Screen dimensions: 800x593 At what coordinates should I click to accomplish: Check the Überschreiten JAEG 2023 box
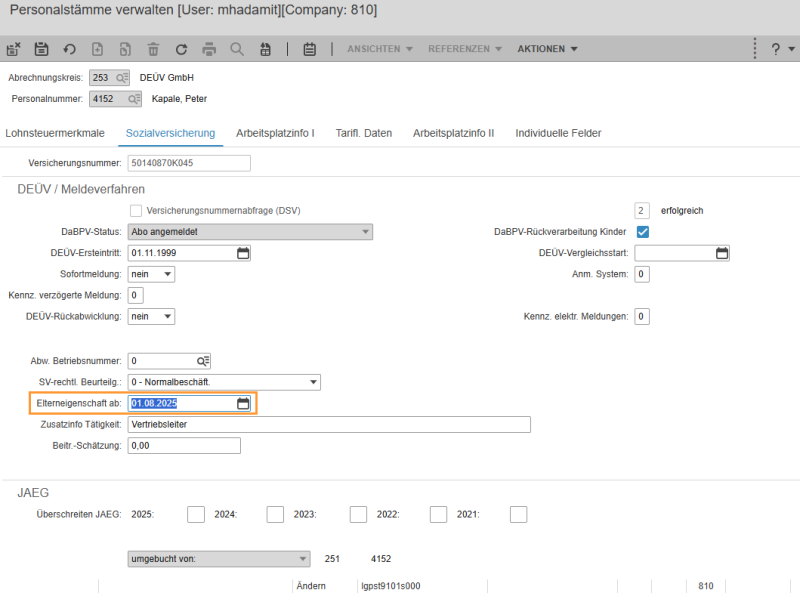358,514
